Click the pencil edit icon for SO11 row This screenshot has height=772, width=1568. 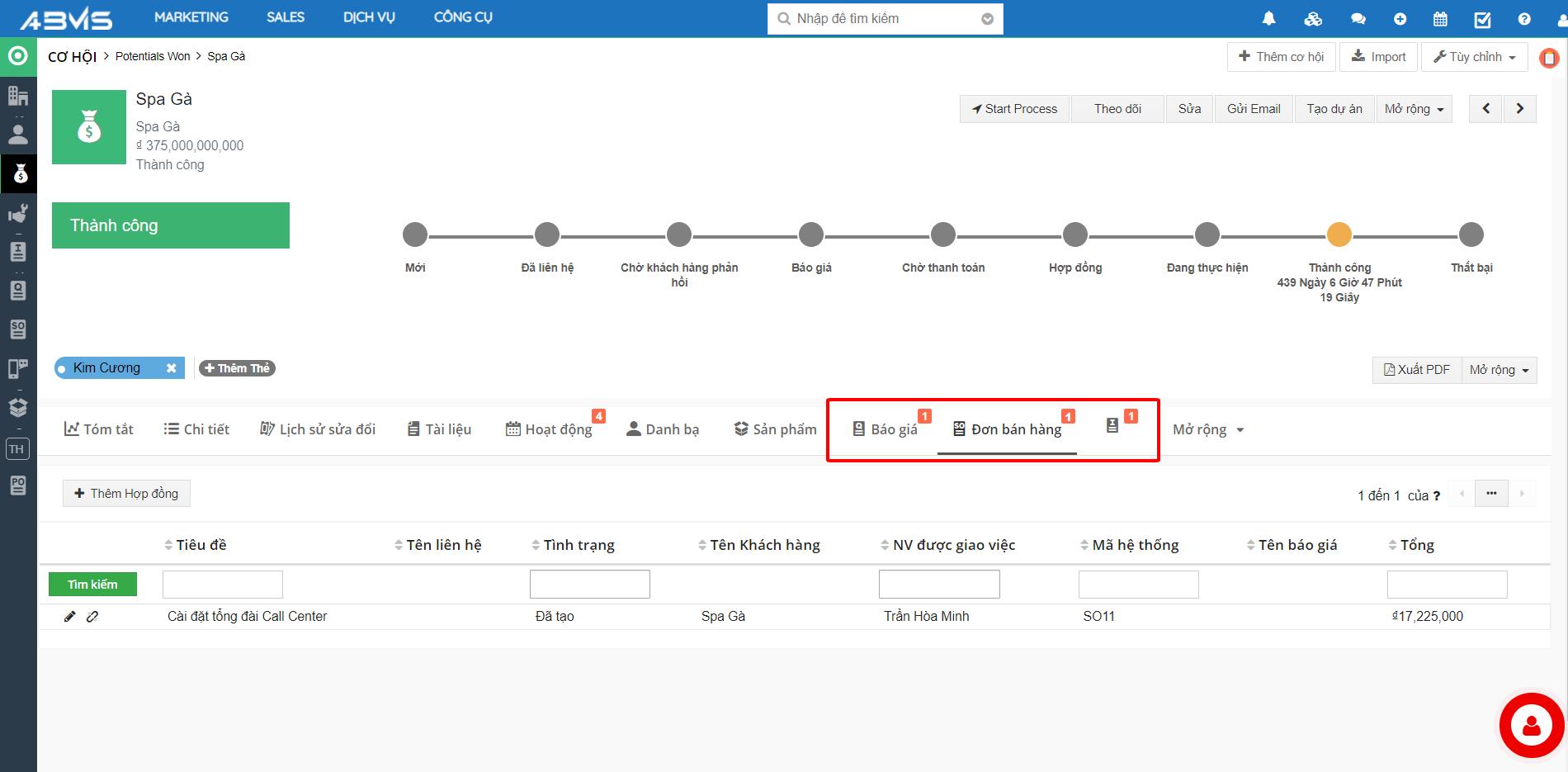tap(70, 616)
